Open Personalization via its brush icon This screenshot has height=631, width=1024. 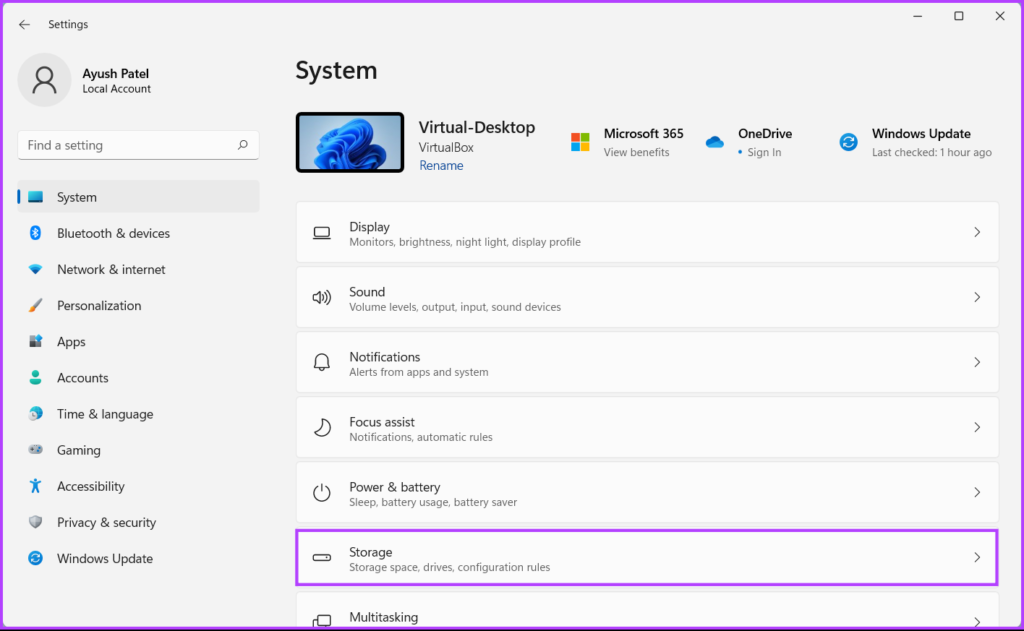pos(35,305)
